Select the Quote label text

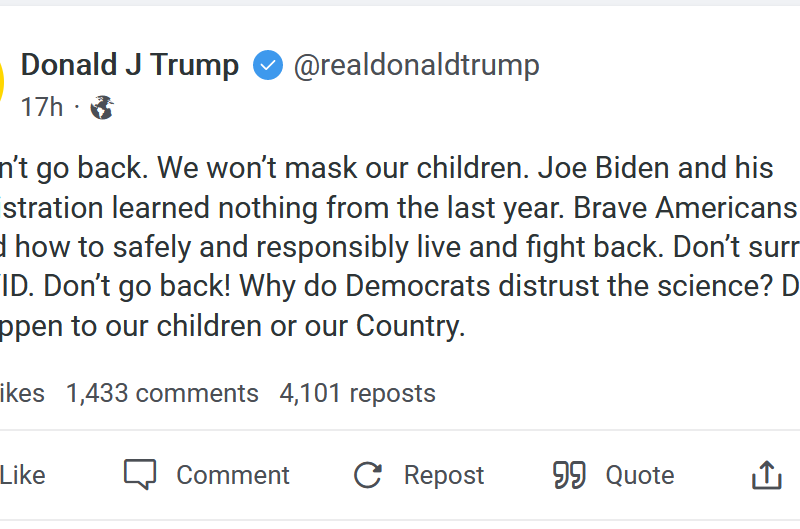click(x=640, y=475)
